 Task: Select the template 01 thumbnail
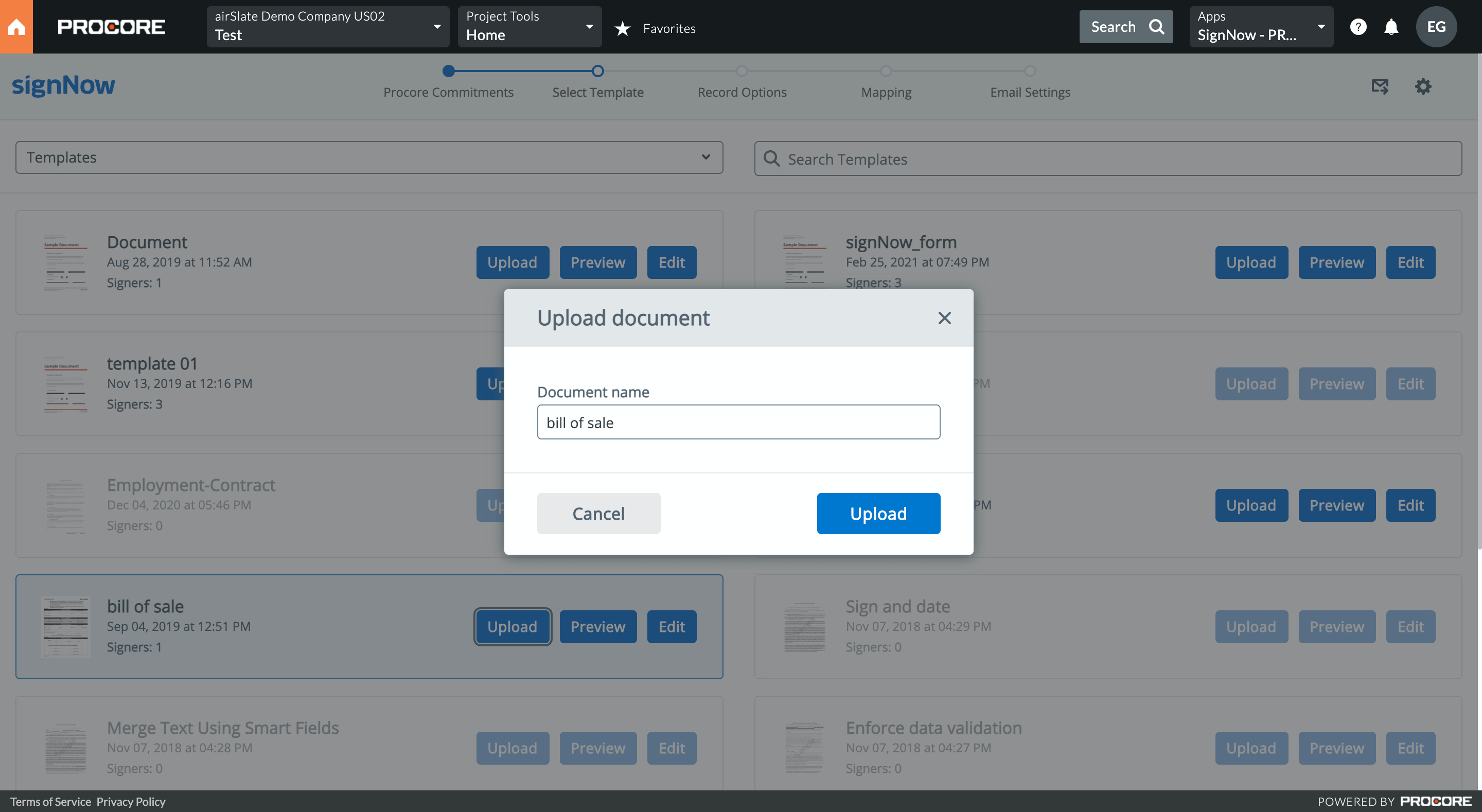point(65,383)
